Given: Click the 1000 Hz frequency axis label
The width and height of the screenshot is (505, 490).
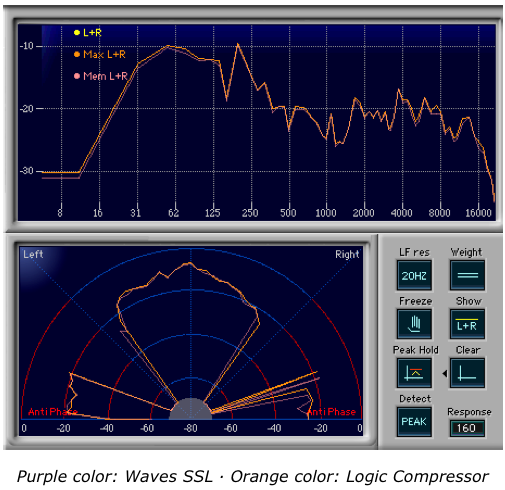Looking at the screenshot, I should click(x=326, y=213).
